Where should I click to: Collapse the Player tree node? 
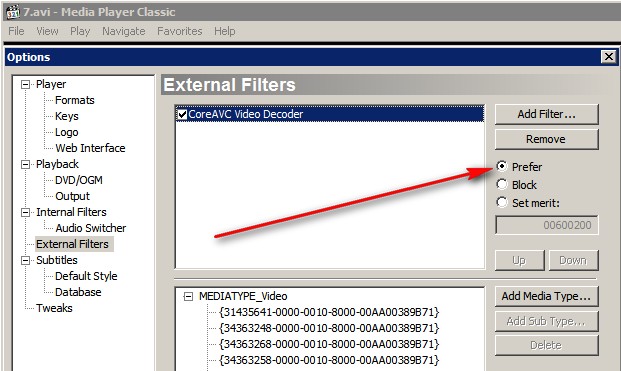(25, 84)
